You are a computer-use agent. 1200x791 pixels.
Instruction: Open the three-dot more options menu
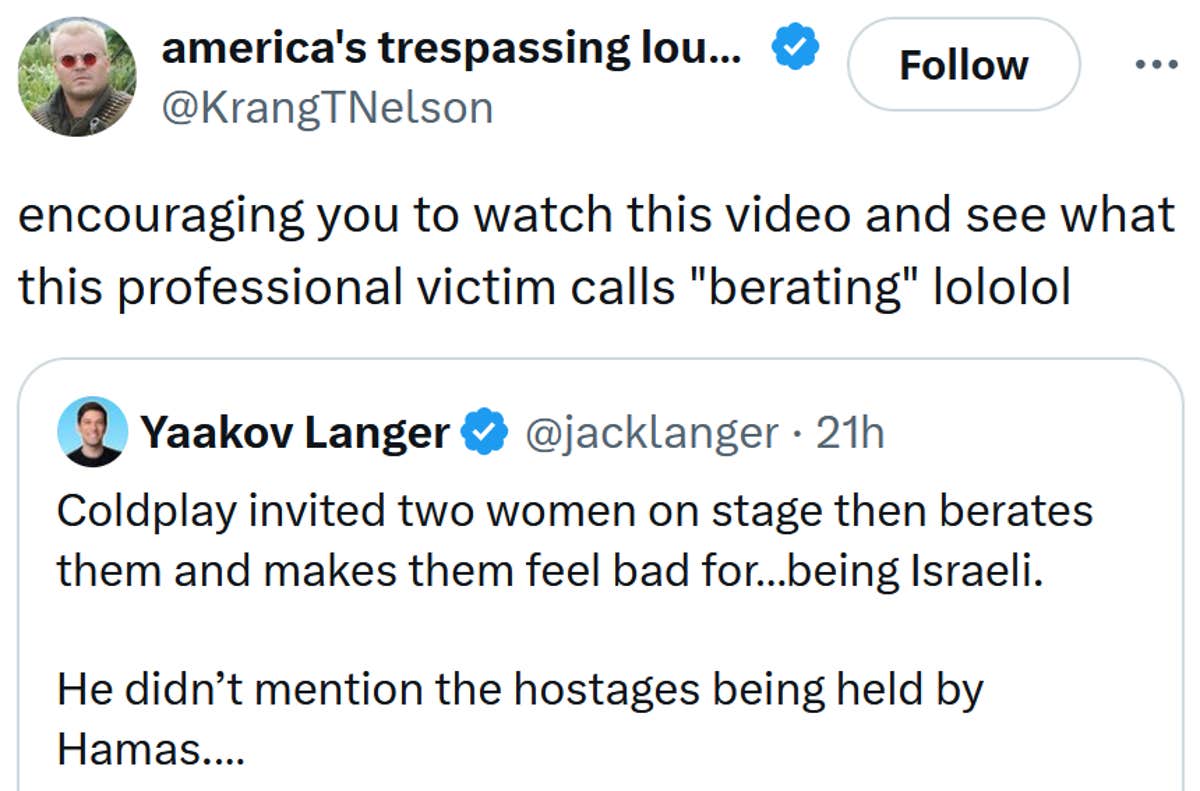point(1158,65)
